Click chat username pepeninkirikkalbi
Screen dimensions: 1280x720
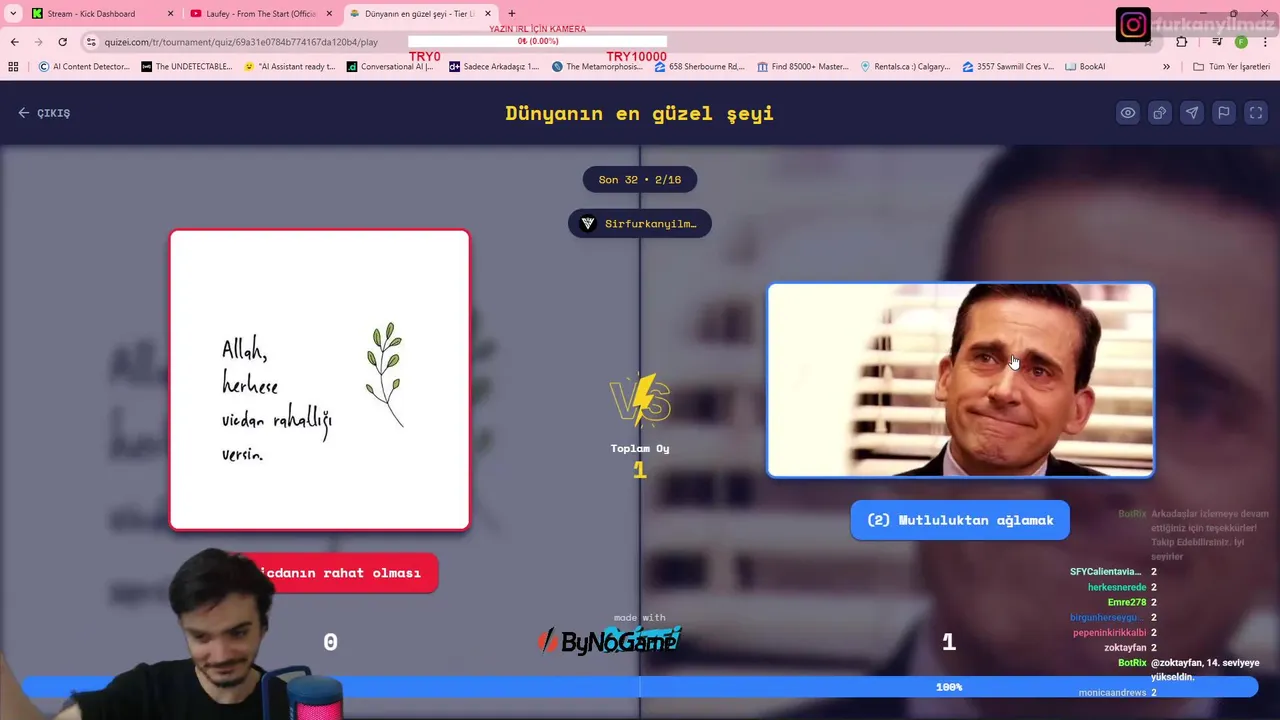point(1110,633)
